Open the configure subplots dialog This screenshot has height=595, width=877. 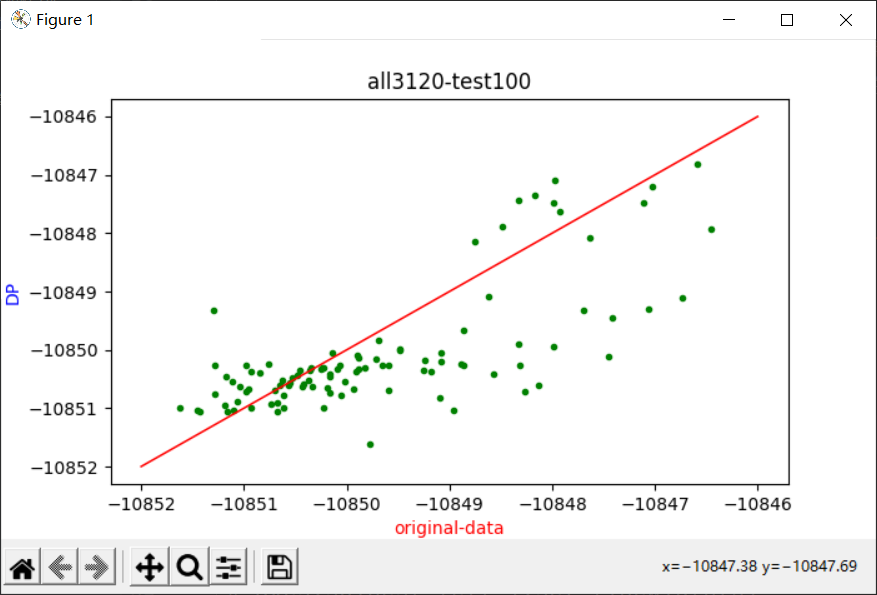click(228, 568)
